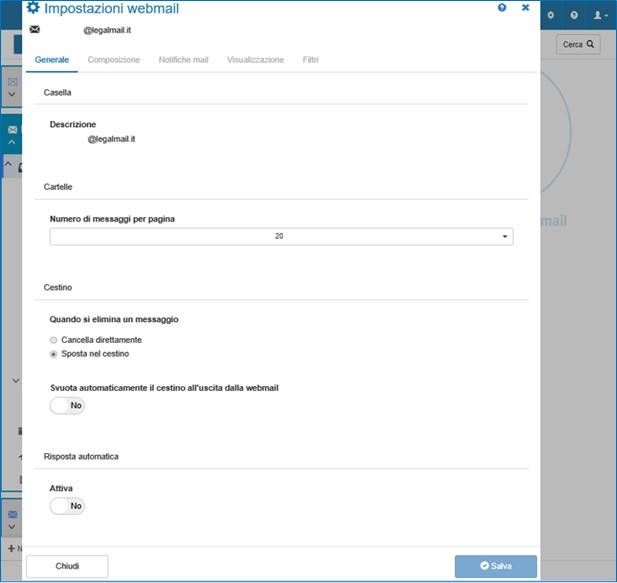Switch to the Composizione tab

tap(113, 60)
